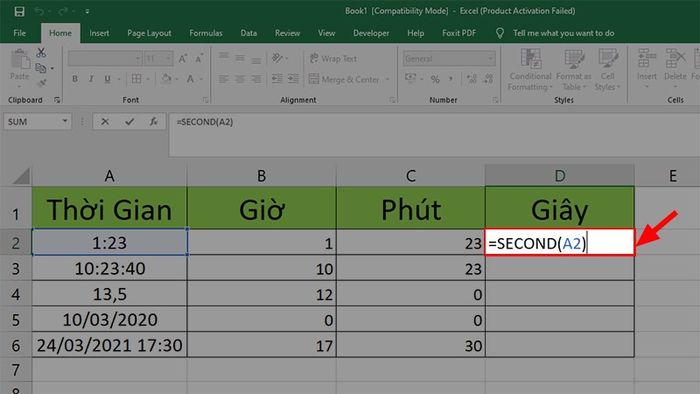Viewport: 700px width, 394px height.
Task: Open Font settings dialog launcher
Action: click(205, 100)
